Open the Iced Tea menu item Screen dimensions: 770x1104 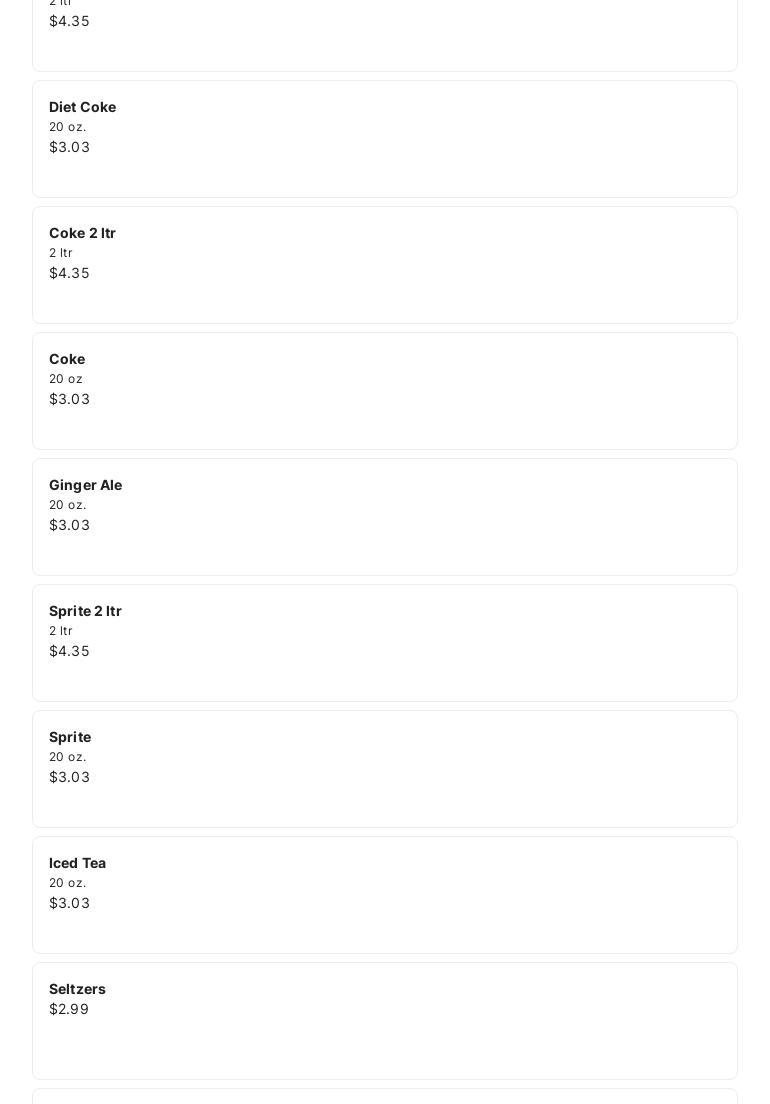point(77,863)
